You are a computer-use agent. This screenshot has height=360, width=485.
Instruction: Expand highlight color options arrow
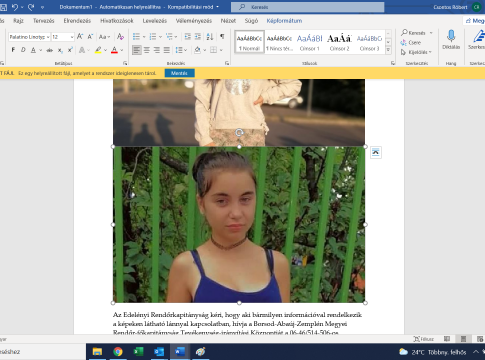(105, 50)
